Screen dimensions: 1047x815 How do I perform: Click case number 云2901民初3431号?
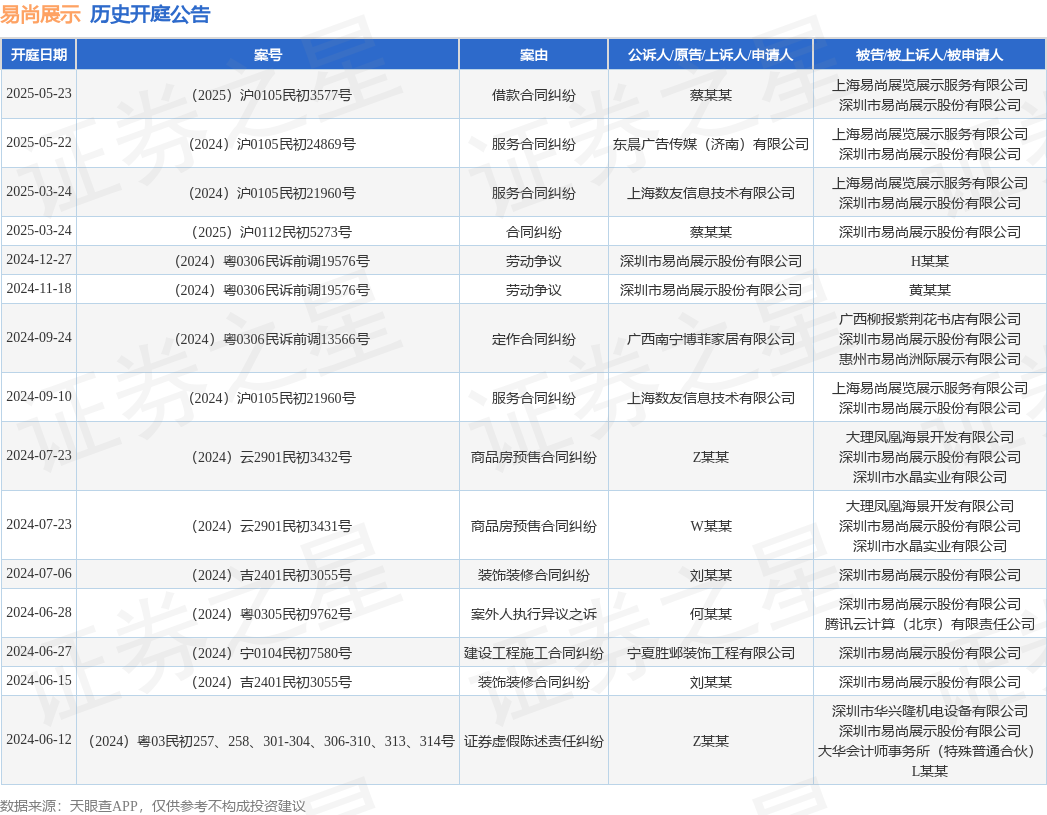(x=268, y=526)
